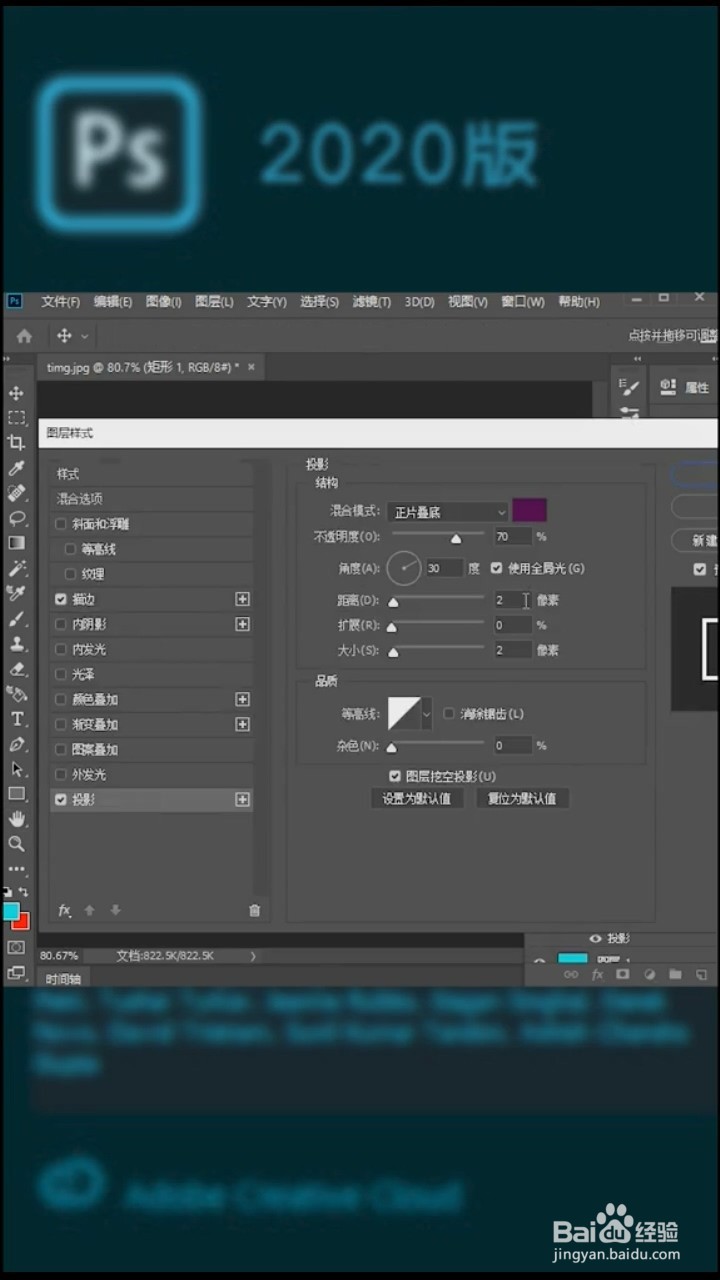720x1280 pixels.
Task: Select the Rectangle shape tool
Action: click(16, 794)
